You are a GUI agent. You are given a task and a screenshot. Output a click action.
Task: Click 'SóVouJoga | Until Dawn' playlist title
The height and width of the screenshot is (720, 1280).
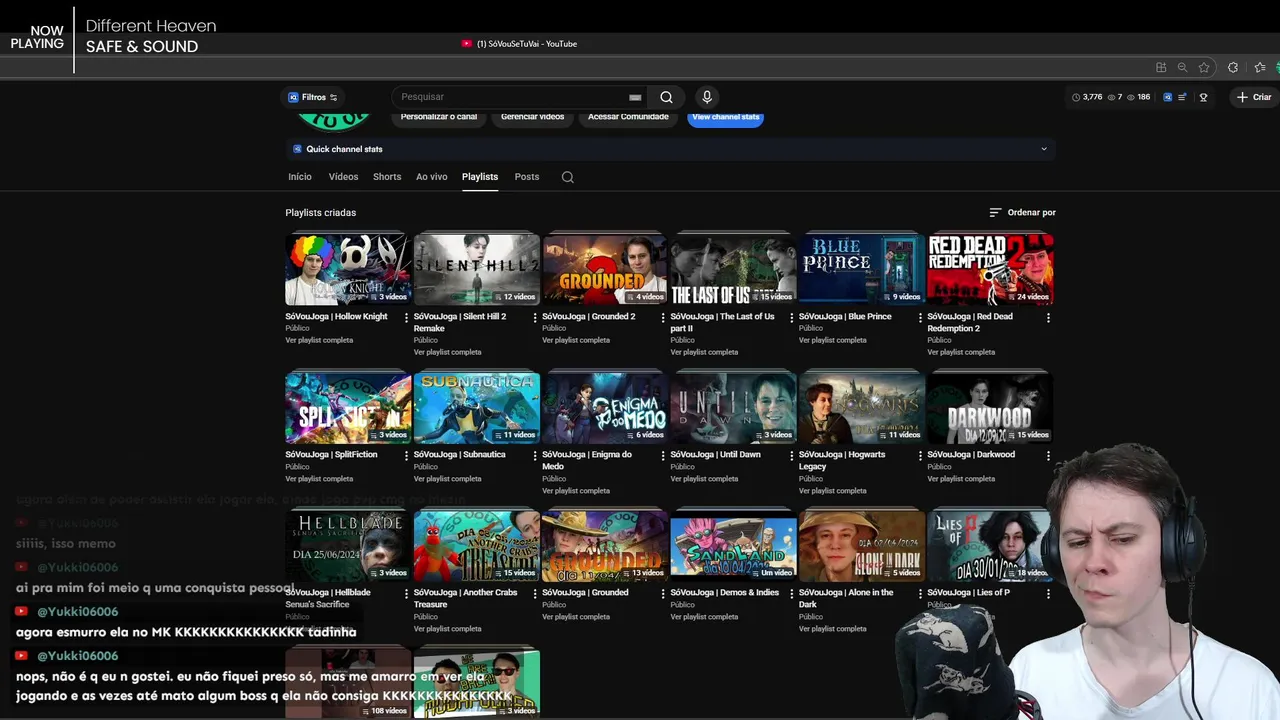click(x=715, y=455)
